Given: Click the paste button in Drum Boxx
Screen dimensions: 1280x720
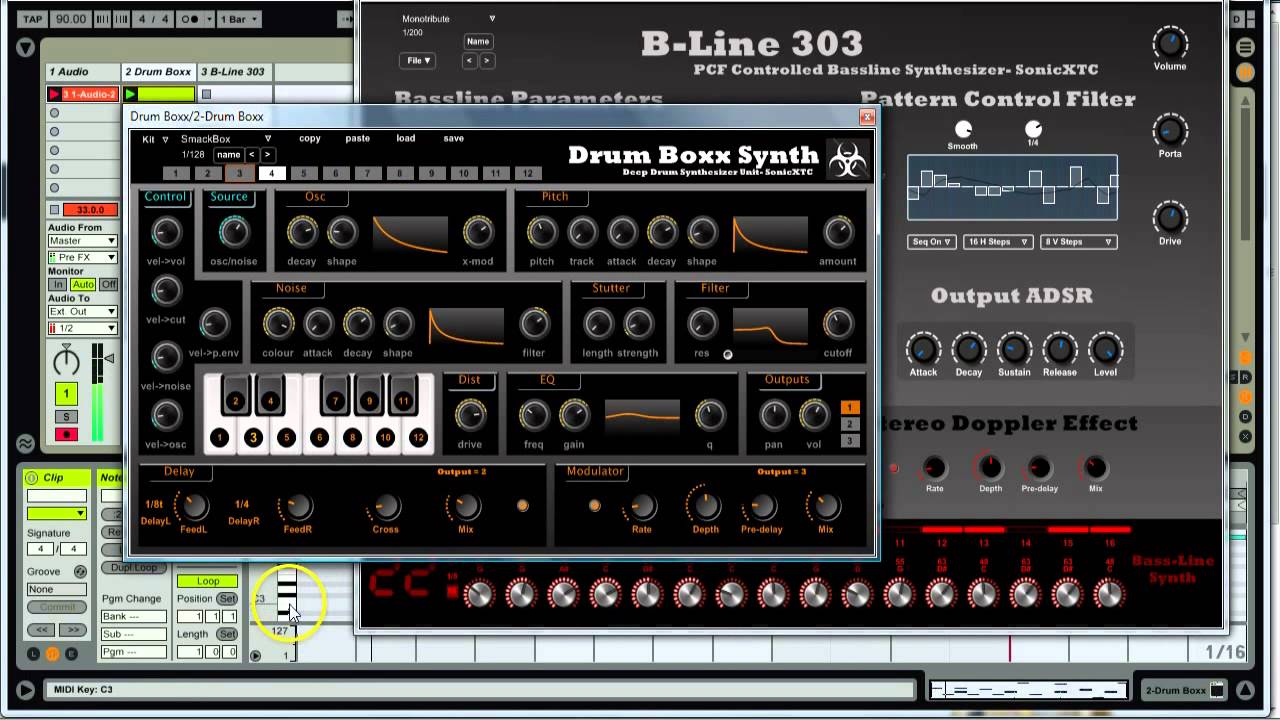Looking at the screenshot, I should (x=357, y=139).
